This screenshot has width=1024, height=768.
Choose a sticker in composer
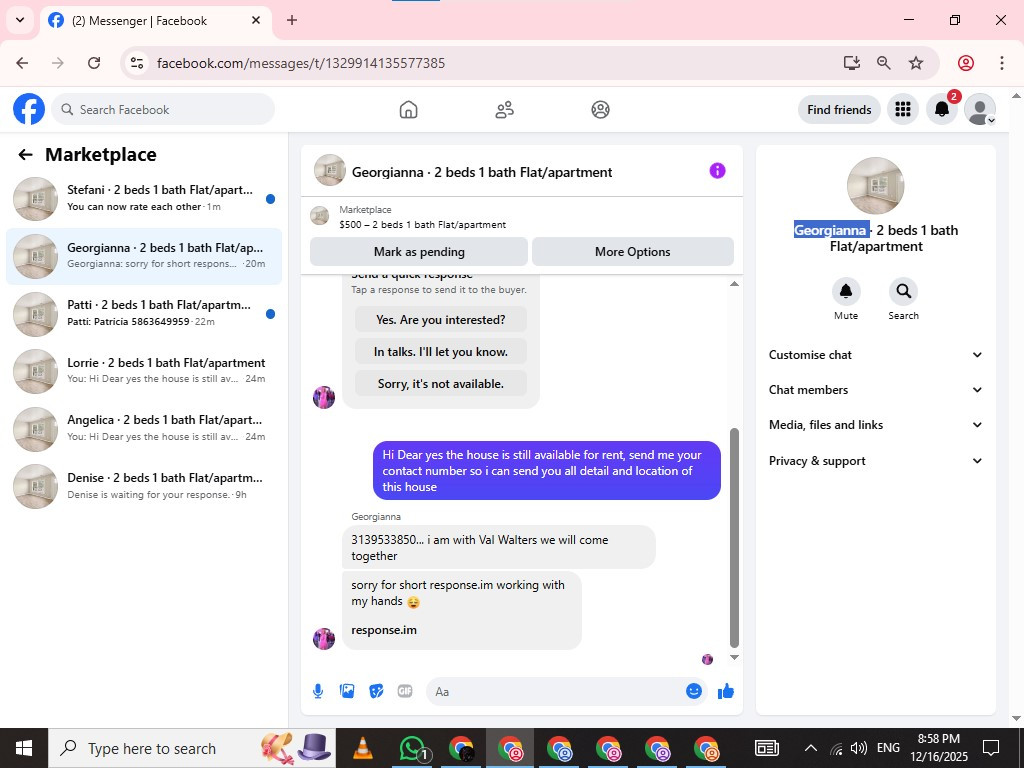point(376,691)
